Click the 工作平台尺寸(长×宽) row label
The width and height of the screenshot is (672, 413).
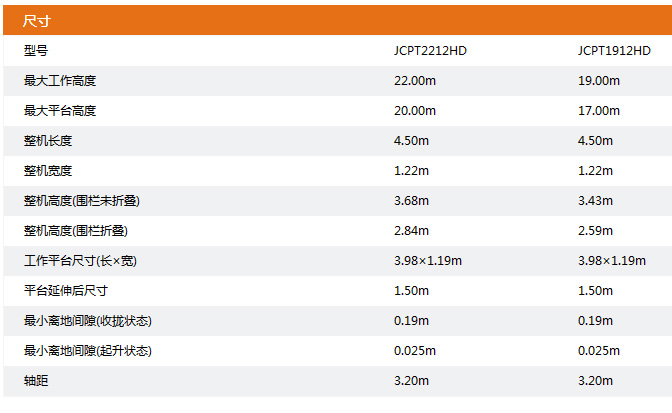tap(80, 261)
